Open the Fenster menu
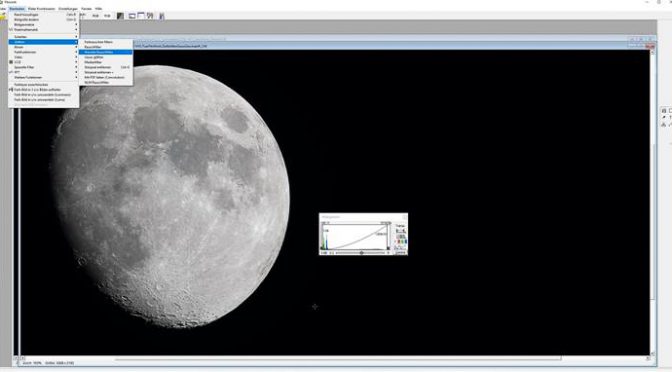Viewport: 672px width, 372px height. pyautogui.click(x=87, y=9)
